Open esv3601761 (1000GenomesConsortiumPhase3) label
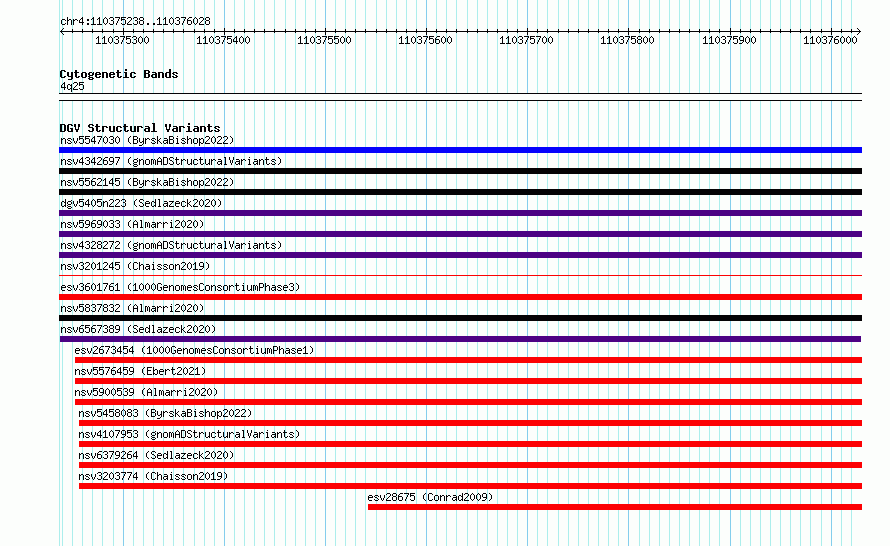890x546 pixels. point(180,287)
